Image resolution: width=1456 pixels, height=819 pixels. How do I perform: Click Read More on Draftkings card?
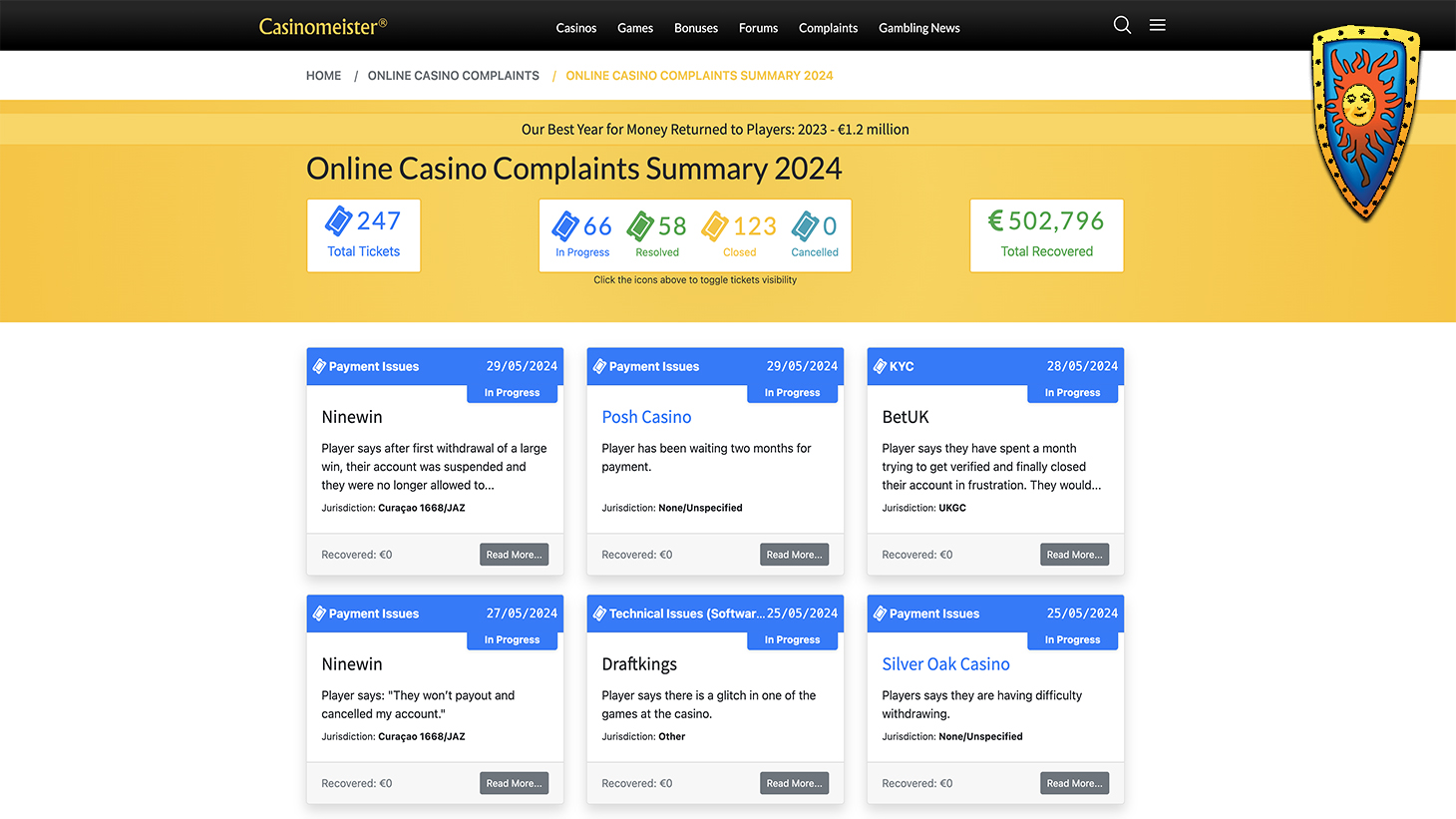[x=795, y=783]
